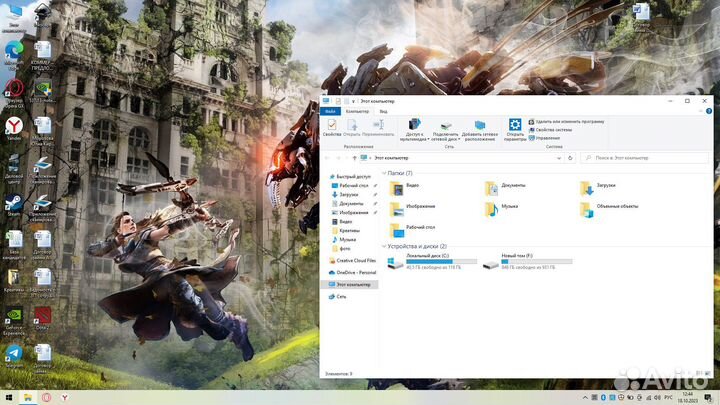Image resolution: width=720 pixels, height=405 pixels.
Task: Click File Explorer on the taskbar
Action: coord(28,398)
